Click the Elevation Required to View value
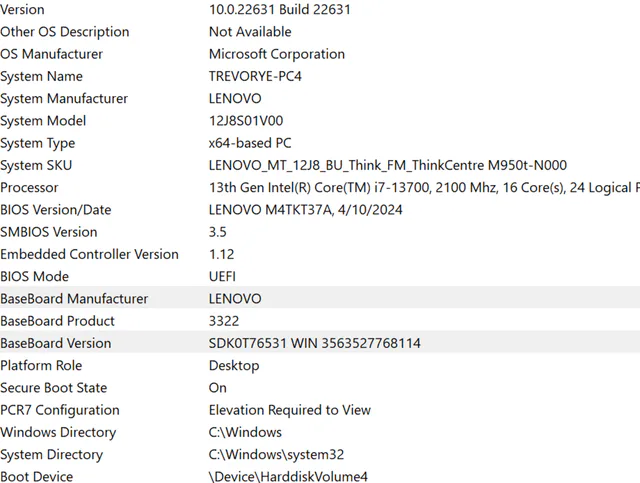The image size is (640, 483). point(290,410)
